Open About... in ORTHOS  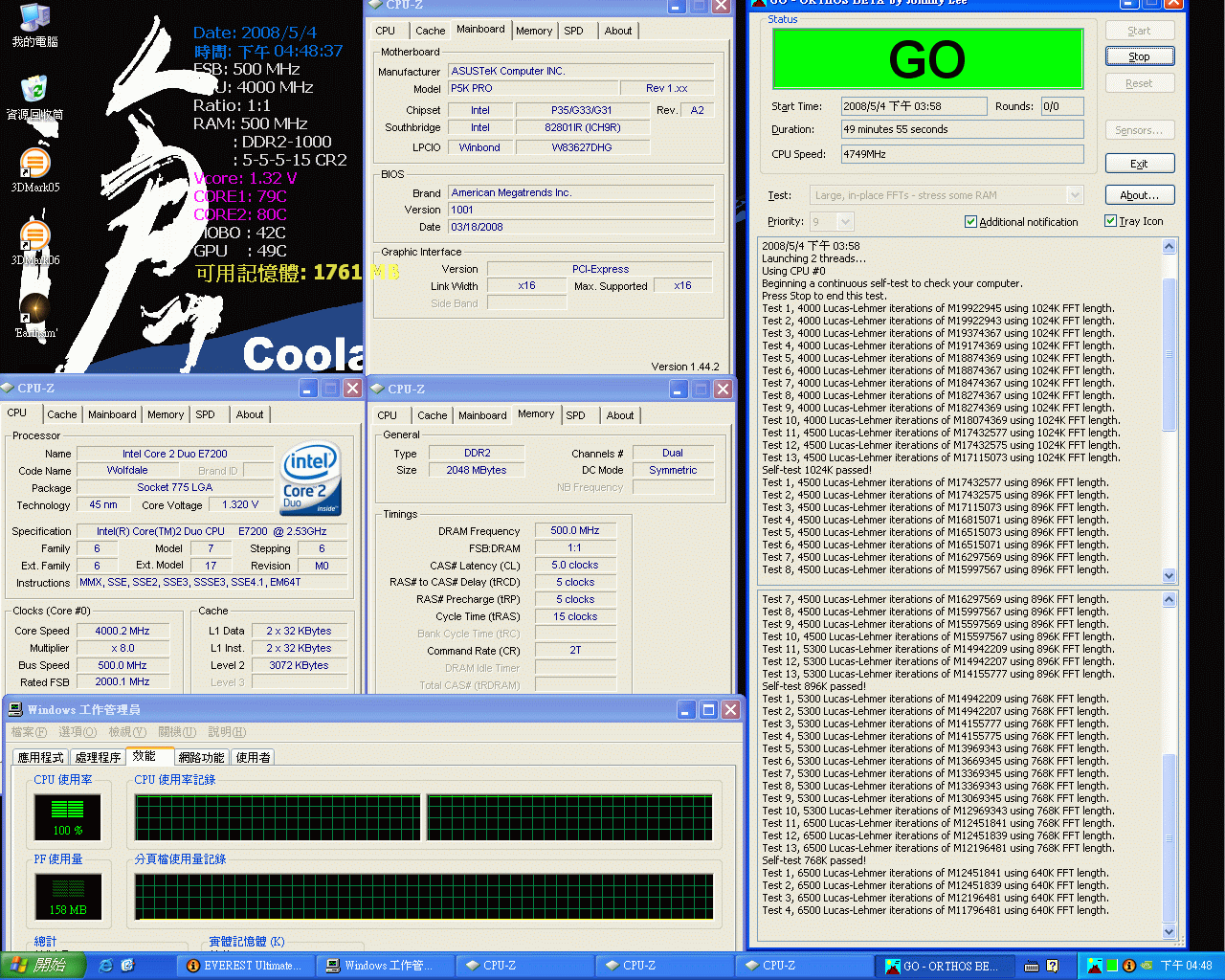click(x=1139, y=195)
